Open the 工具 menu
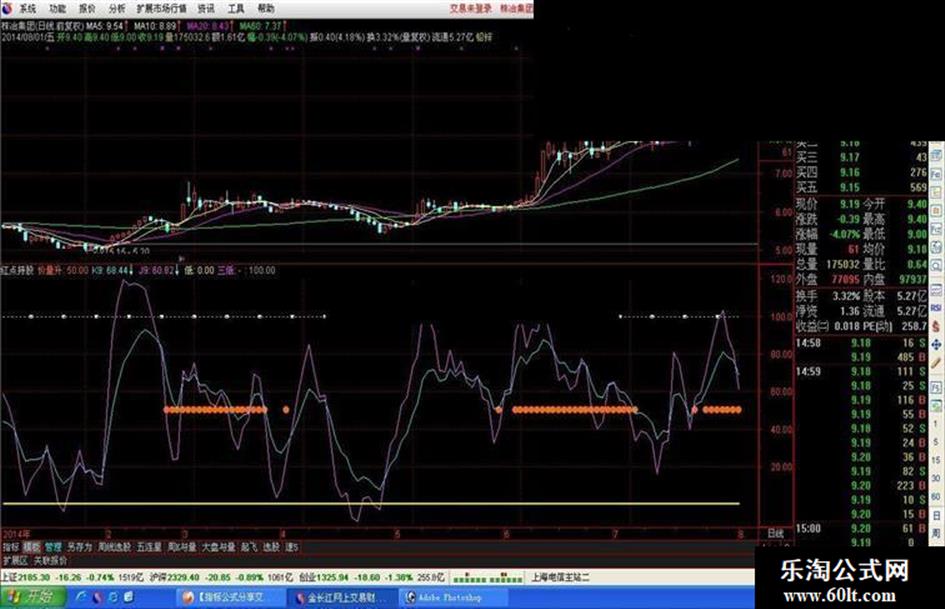The image size is (945, 609). 236,8
